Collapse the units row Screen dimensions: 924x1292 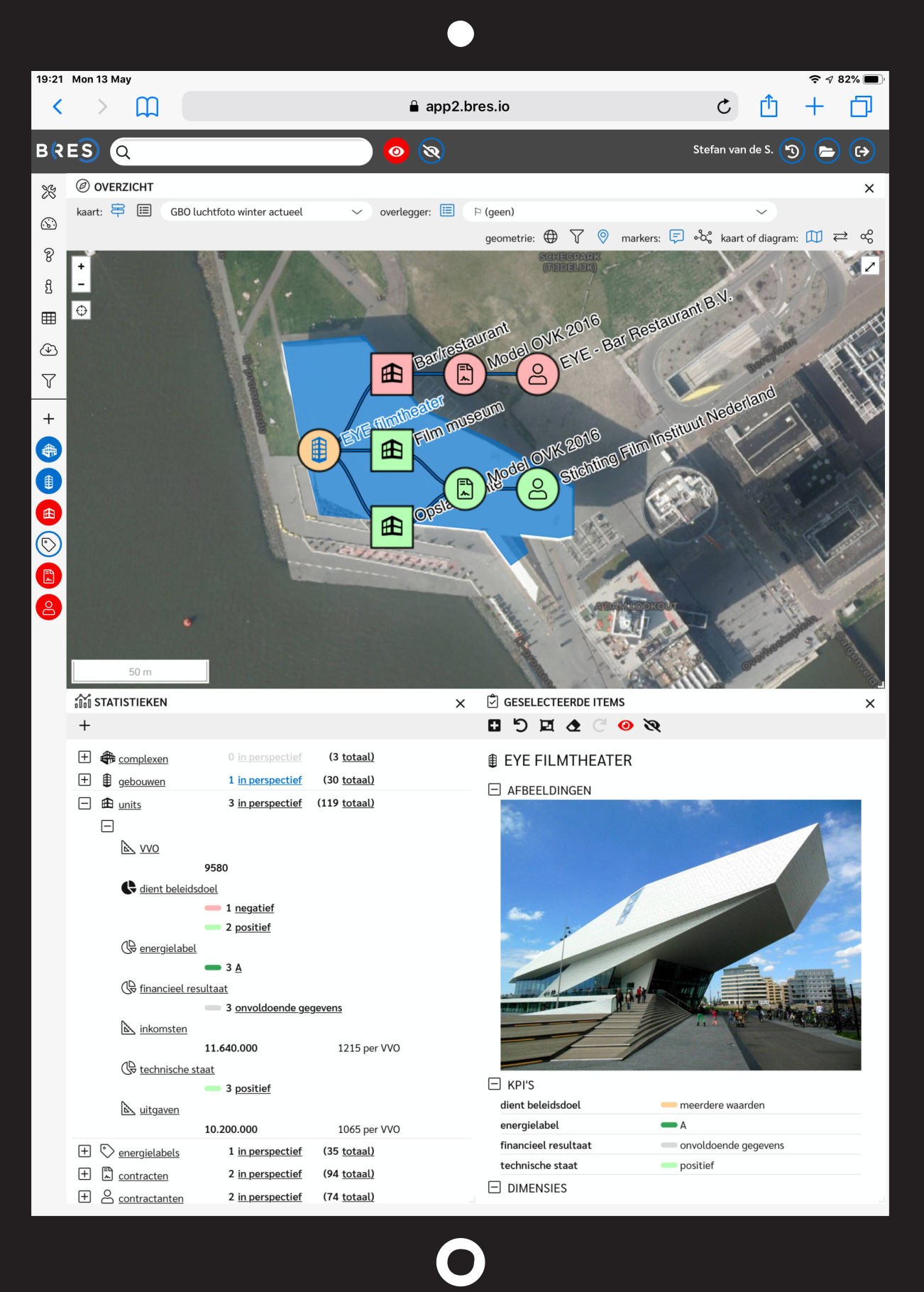click(84, 804)
